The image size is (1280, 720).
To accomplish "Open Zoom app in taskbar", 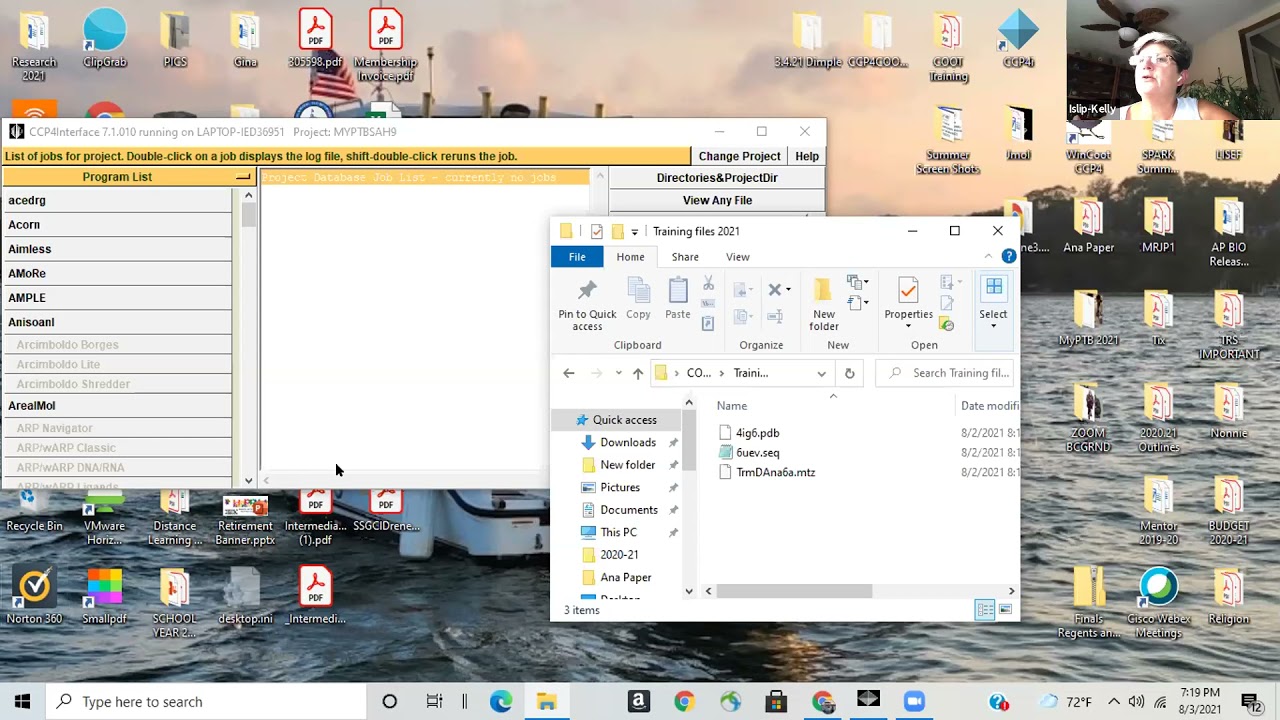I will coord(914,701).
